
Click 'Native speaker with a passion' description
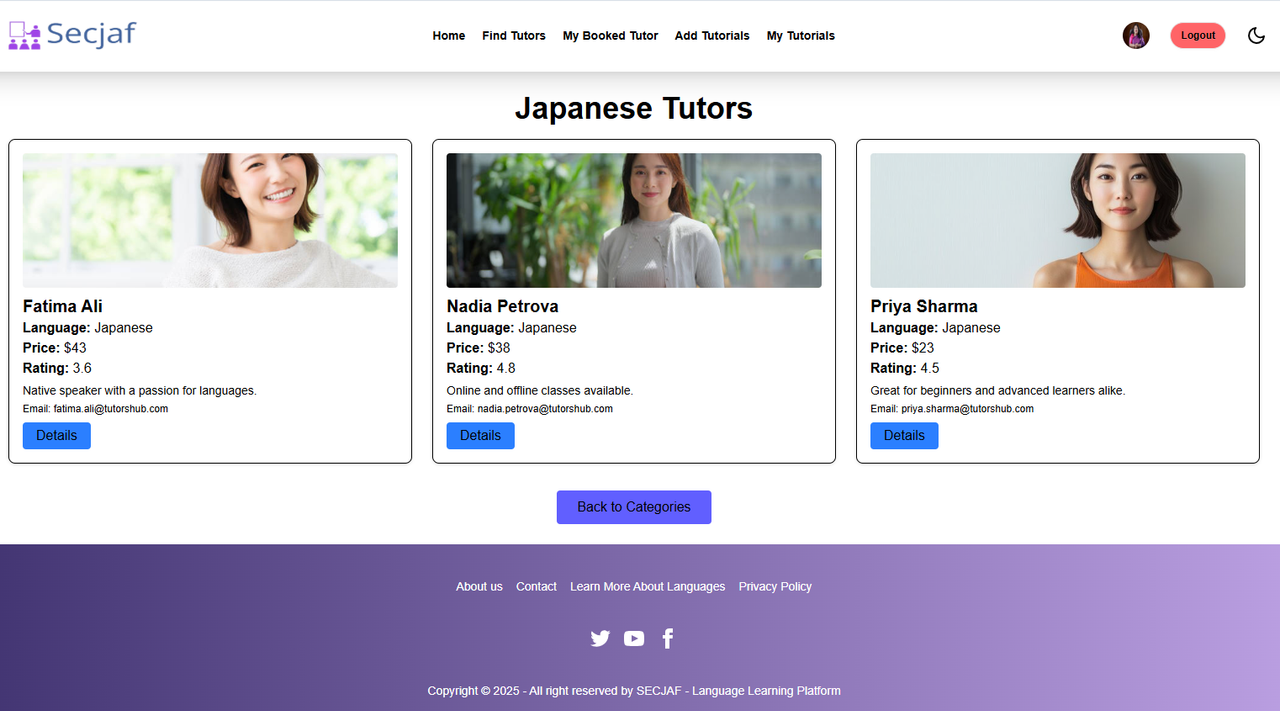pos(140,391)
